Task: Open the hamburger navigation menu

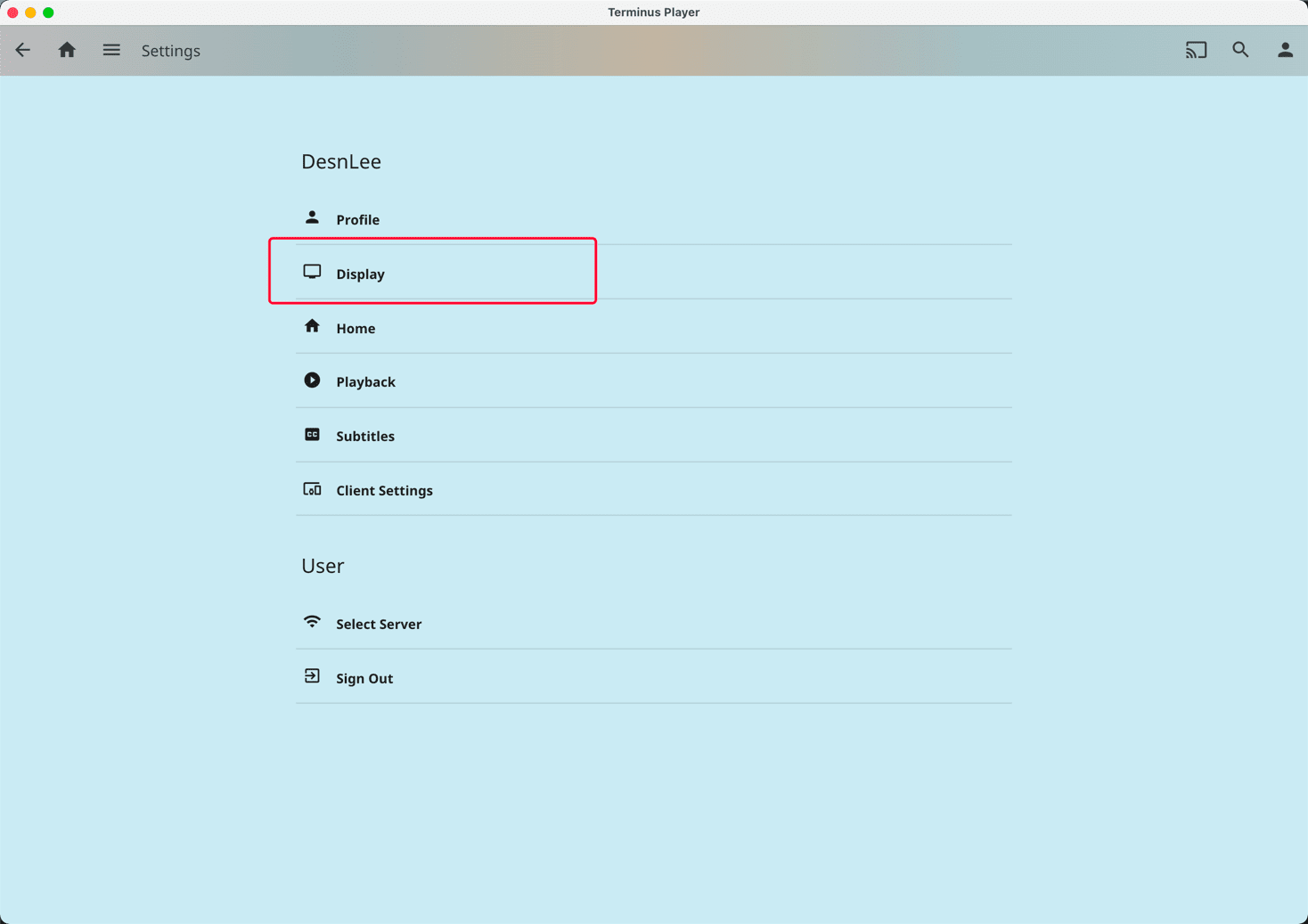Action: [x=111, y=51]
